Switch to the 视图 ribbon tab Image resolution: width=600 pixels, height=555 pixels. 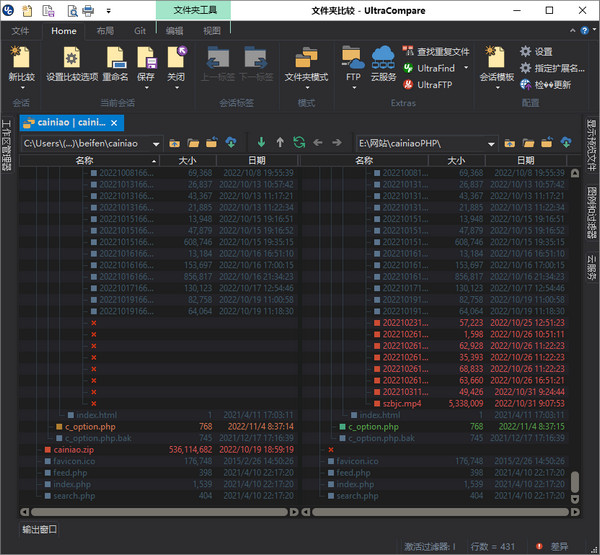212,31
